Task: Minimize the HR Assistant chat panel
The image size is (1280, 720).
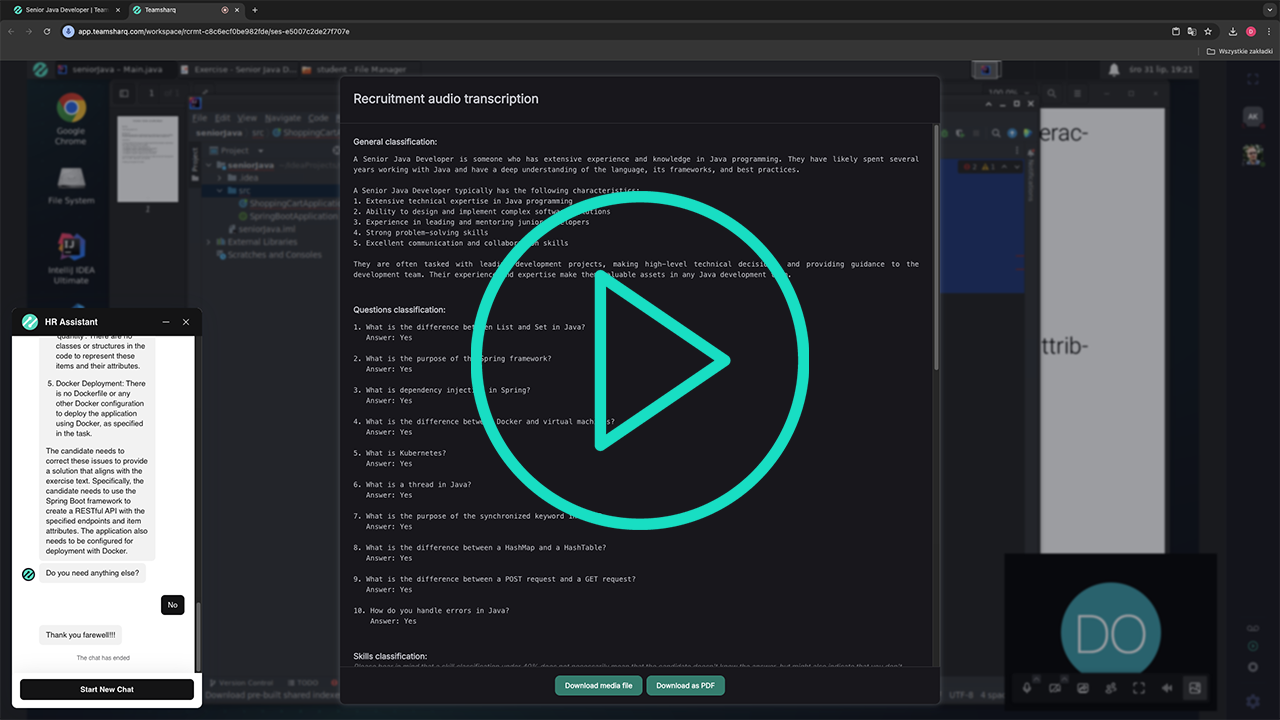Action: [x=166, y=322]
